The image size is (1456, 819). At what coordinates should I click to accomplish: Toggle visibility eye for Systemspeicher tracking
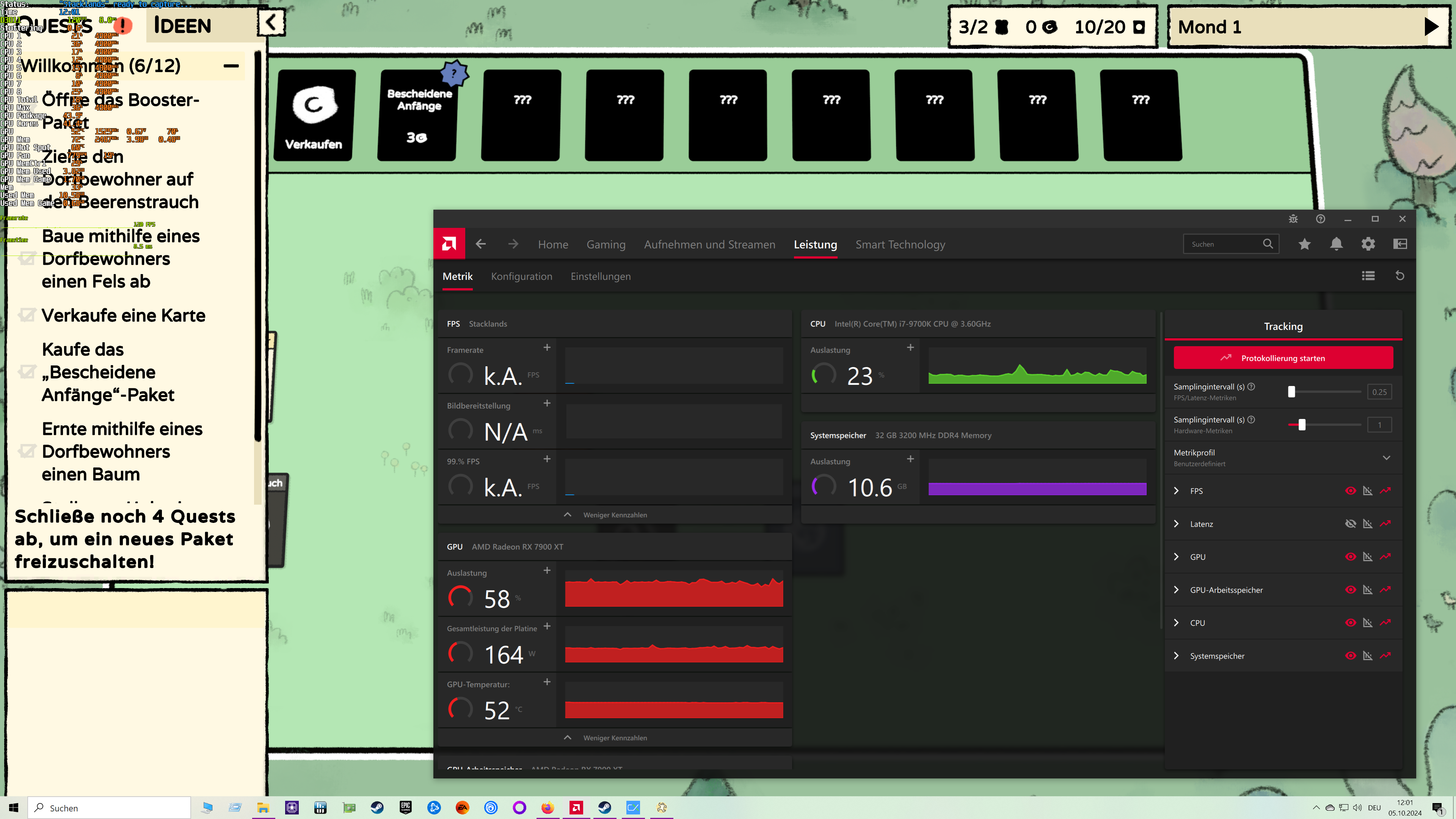pyautogui.click(x=1350, y=656)
